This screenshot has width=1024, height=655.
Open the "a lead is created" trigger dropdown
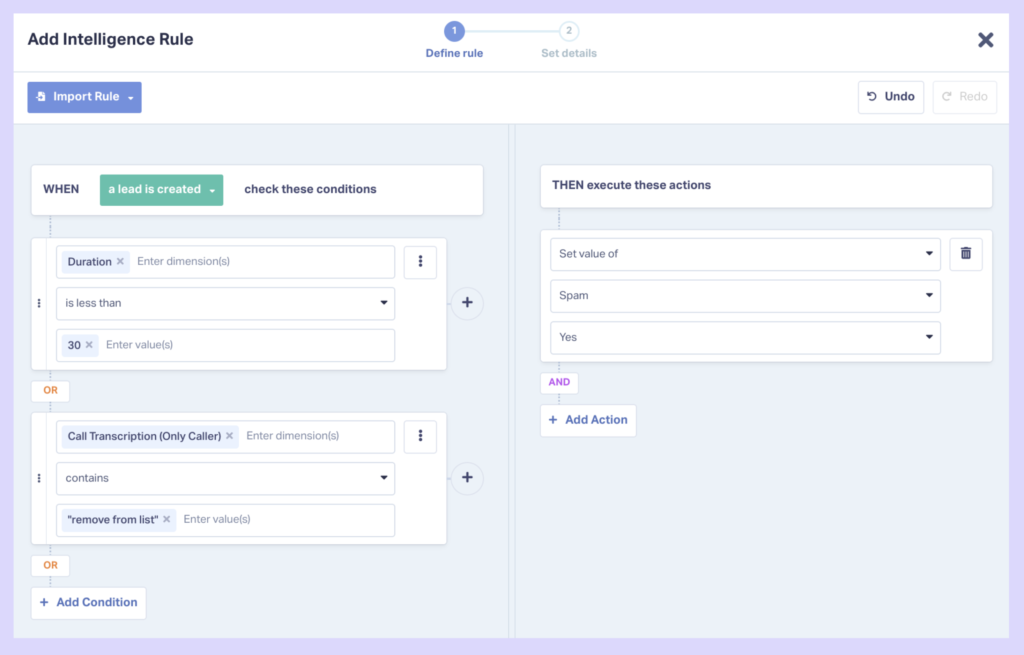161,188
